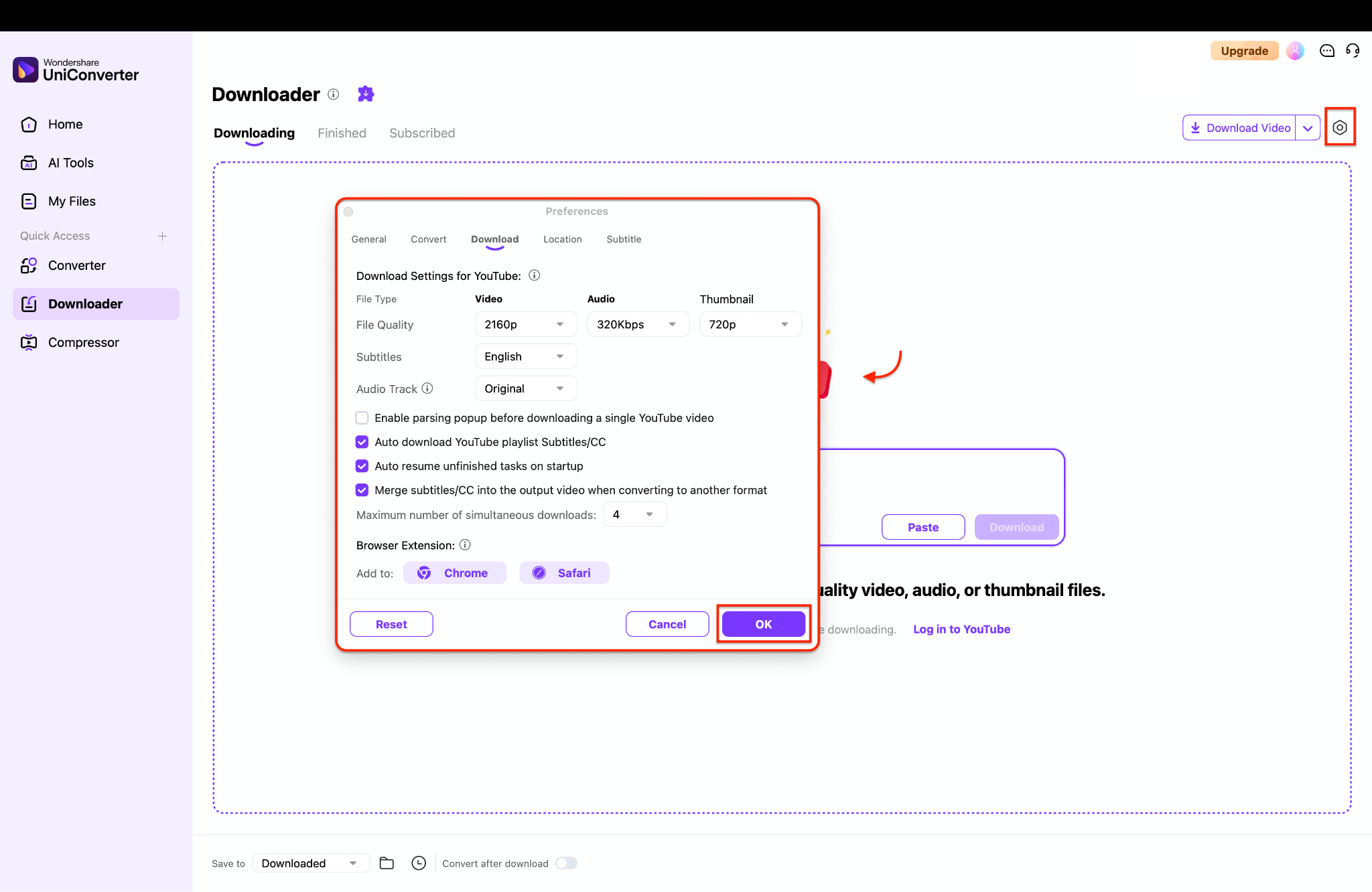Click the Reset button in Preferences
Image resolution: width=1372 pixels, height=892 pixels.
coord(391,623)
